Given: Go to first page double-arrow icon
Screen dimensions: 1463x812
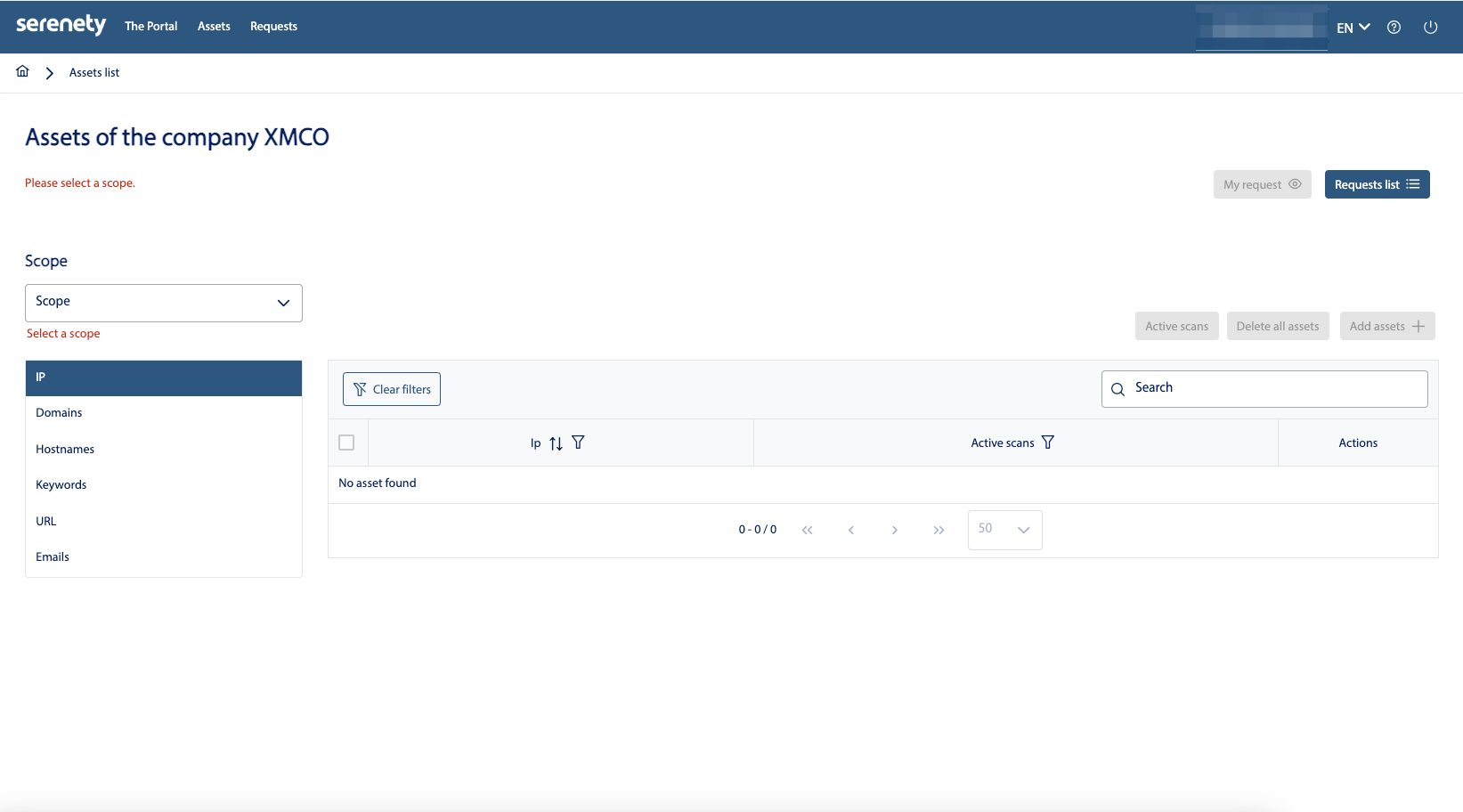Looking at the screenshot, I should (807, 530).
